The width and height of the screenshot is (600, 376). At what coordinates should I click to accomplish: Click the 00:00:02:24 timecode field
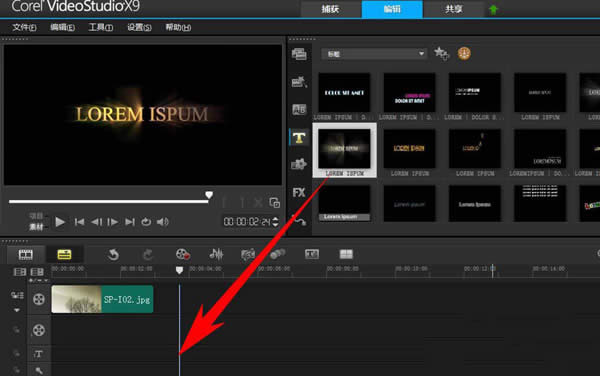(247, 222)
